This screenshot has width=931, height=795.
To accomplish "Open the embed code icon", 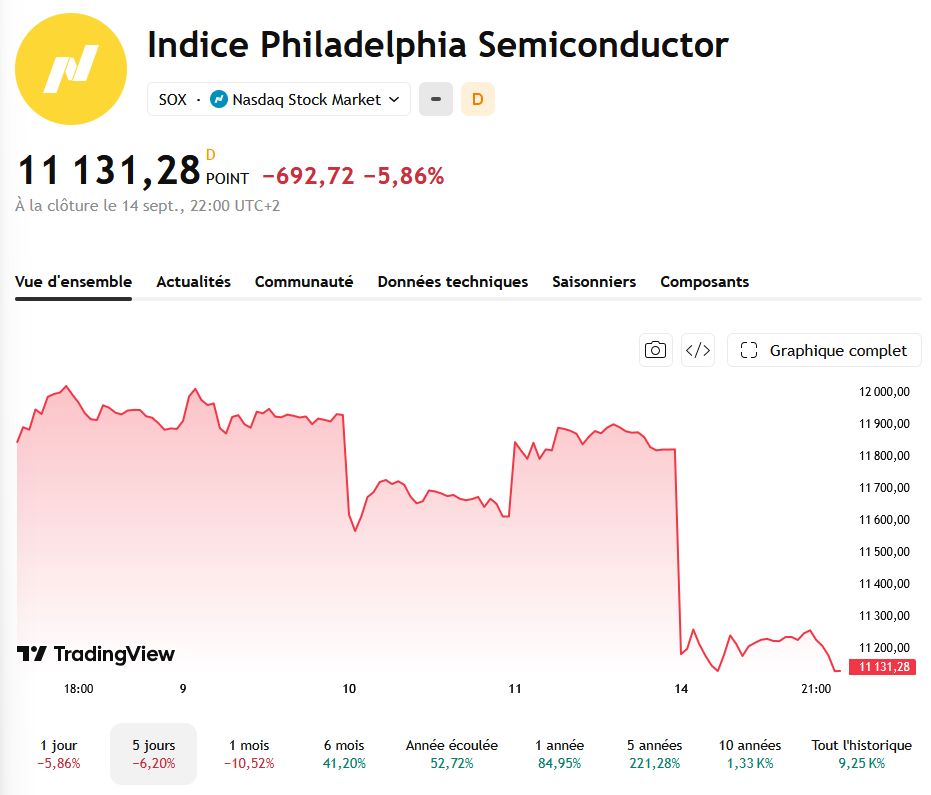I will tap(698, 350).
